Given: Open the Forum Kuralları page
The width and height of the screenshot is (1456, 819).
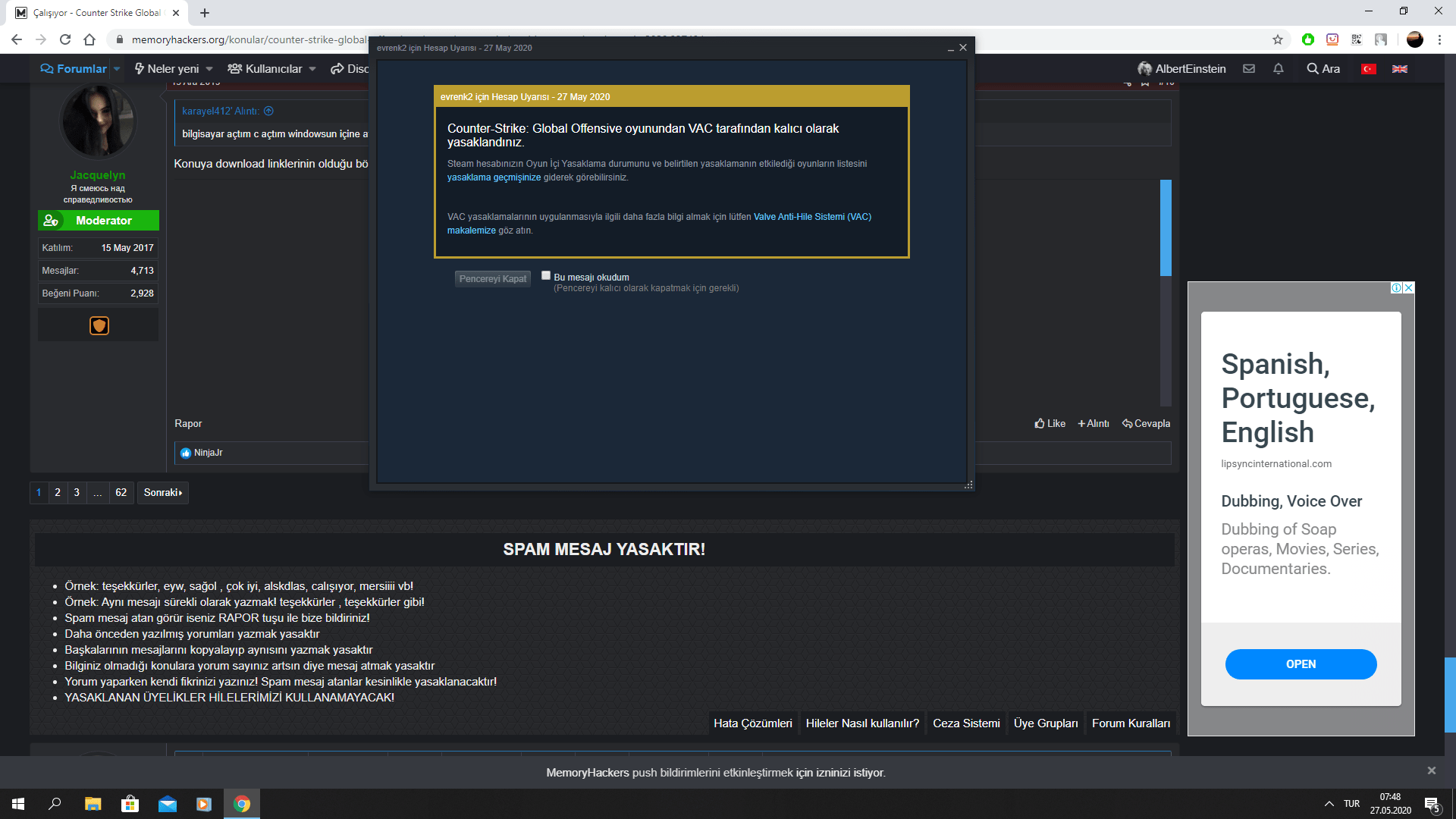Looking at the screenshot, I should [1131, 723].
